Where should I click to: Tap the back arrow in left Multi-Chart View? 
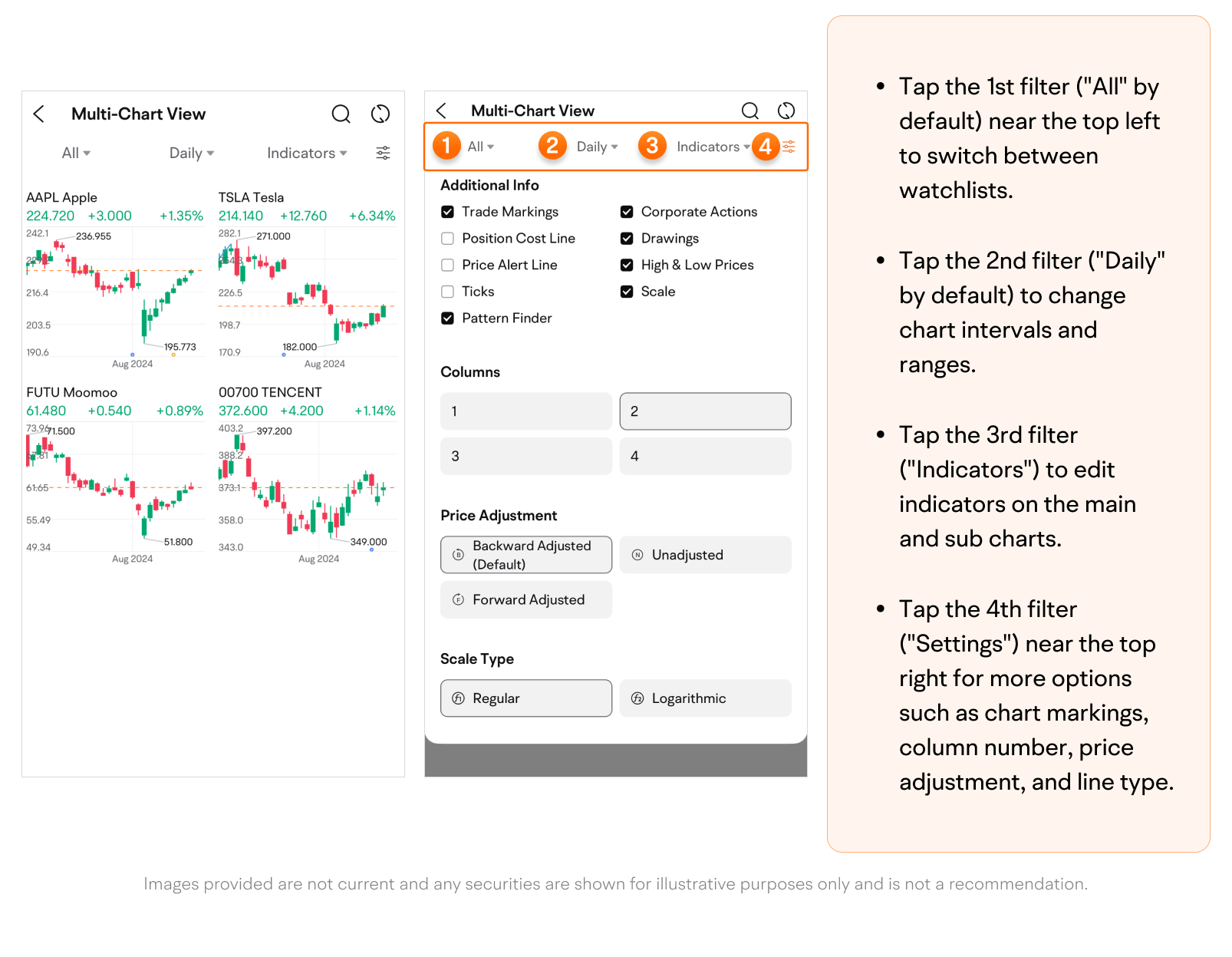(x=39, y=114)
